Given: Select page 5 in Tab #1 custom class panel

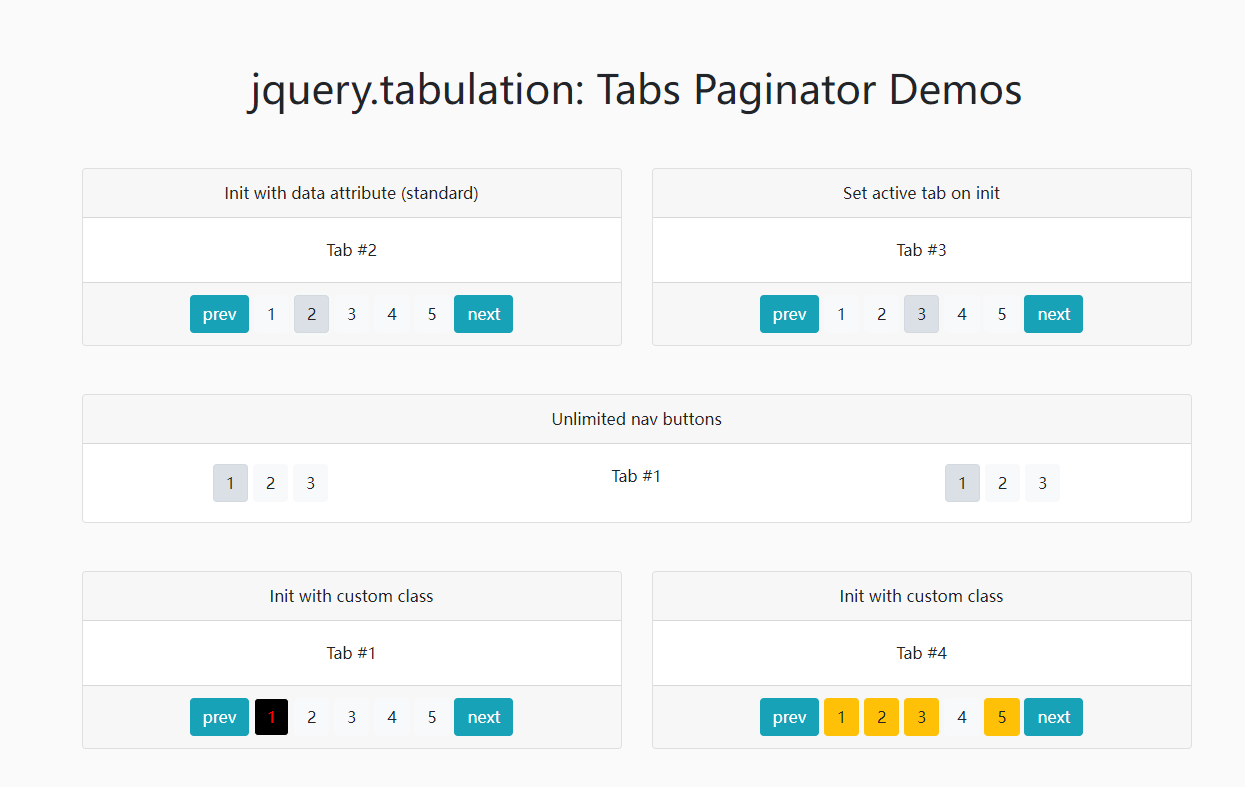Looking at the screenshot, I should point(431,717).
